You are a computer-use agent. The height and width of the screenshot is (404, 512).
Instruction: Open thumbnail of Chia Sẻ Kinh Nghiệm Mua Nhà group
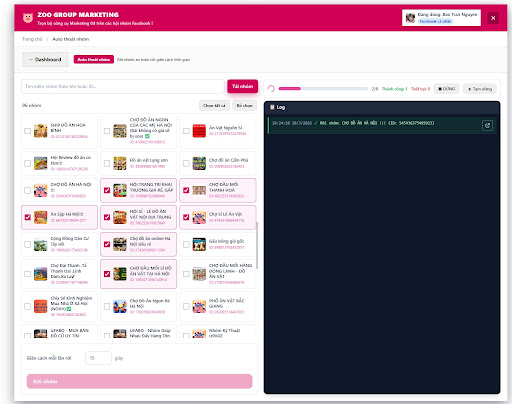coord(41,306)
